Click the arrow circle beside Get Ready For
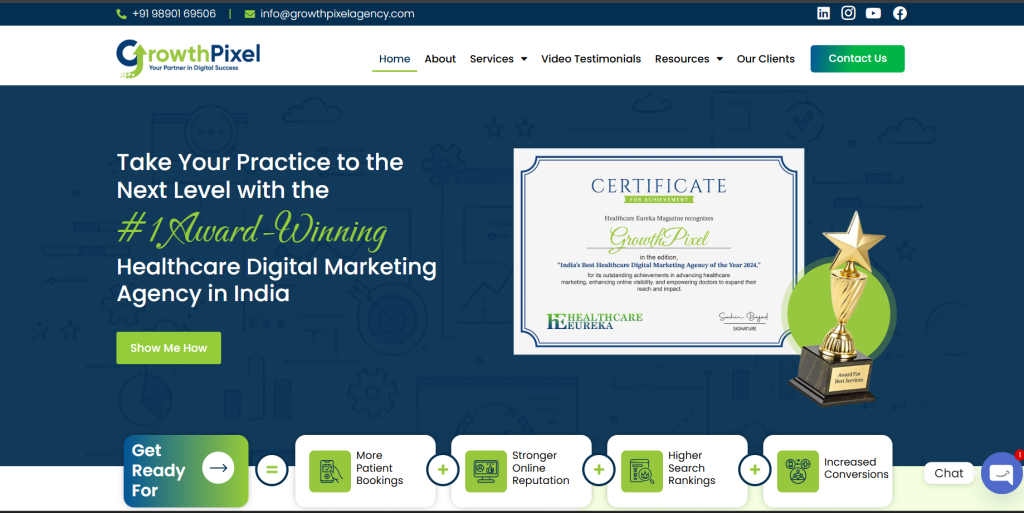1024x513 pixels. [218, 468]
